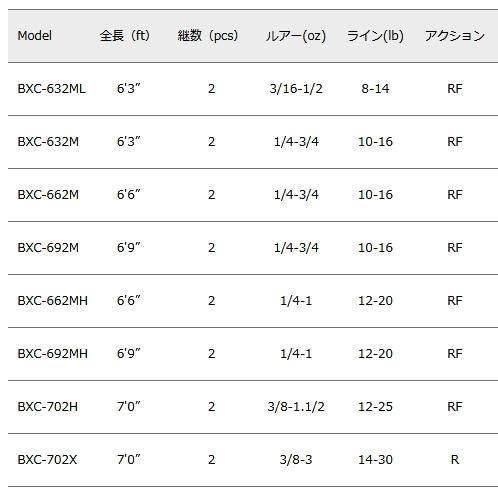Image resolution: width=498 pixels, height=493 pixels.
Task: Select the BXC-692M row label
Action: (x=48, y=248)
